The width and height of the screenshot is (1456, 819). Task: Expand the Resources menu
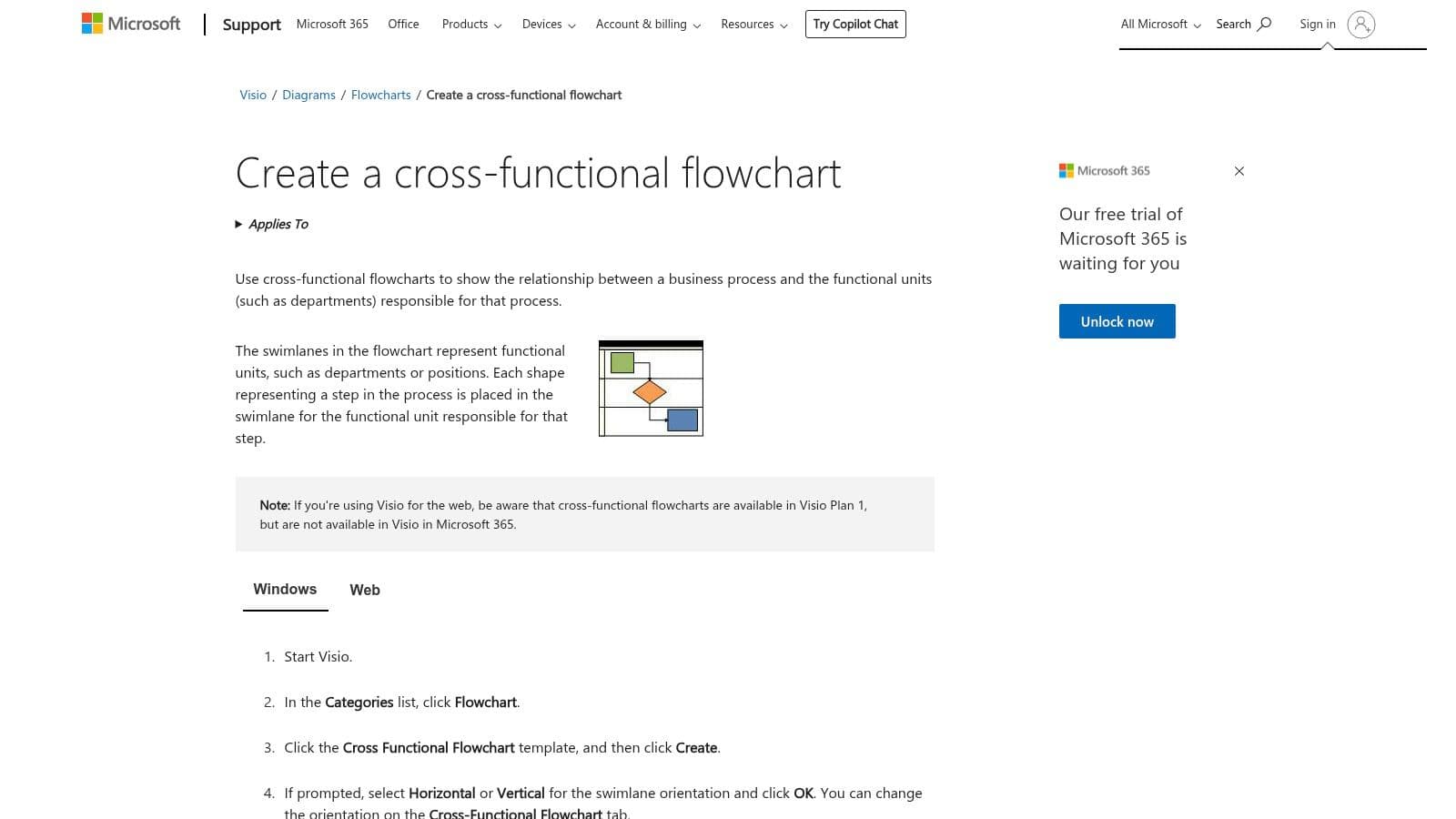coord(753,25)
